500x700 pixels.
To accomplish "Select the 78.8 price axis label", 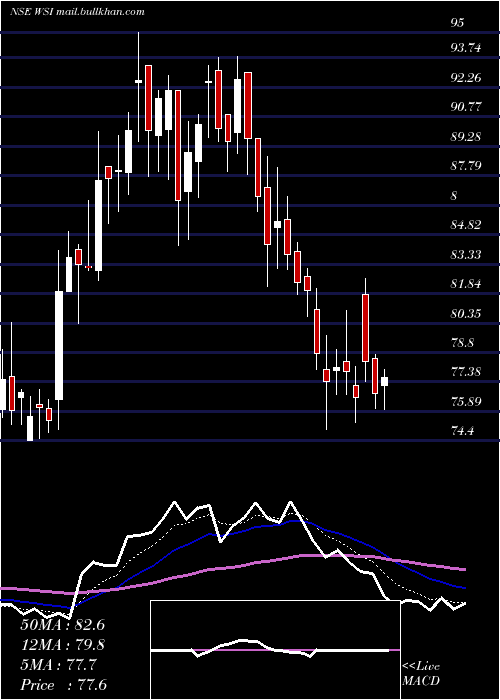I will (462, 343).
